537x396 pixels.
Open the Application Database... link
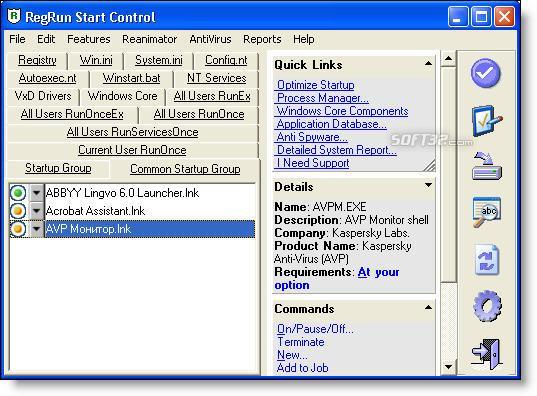[331, 124]
